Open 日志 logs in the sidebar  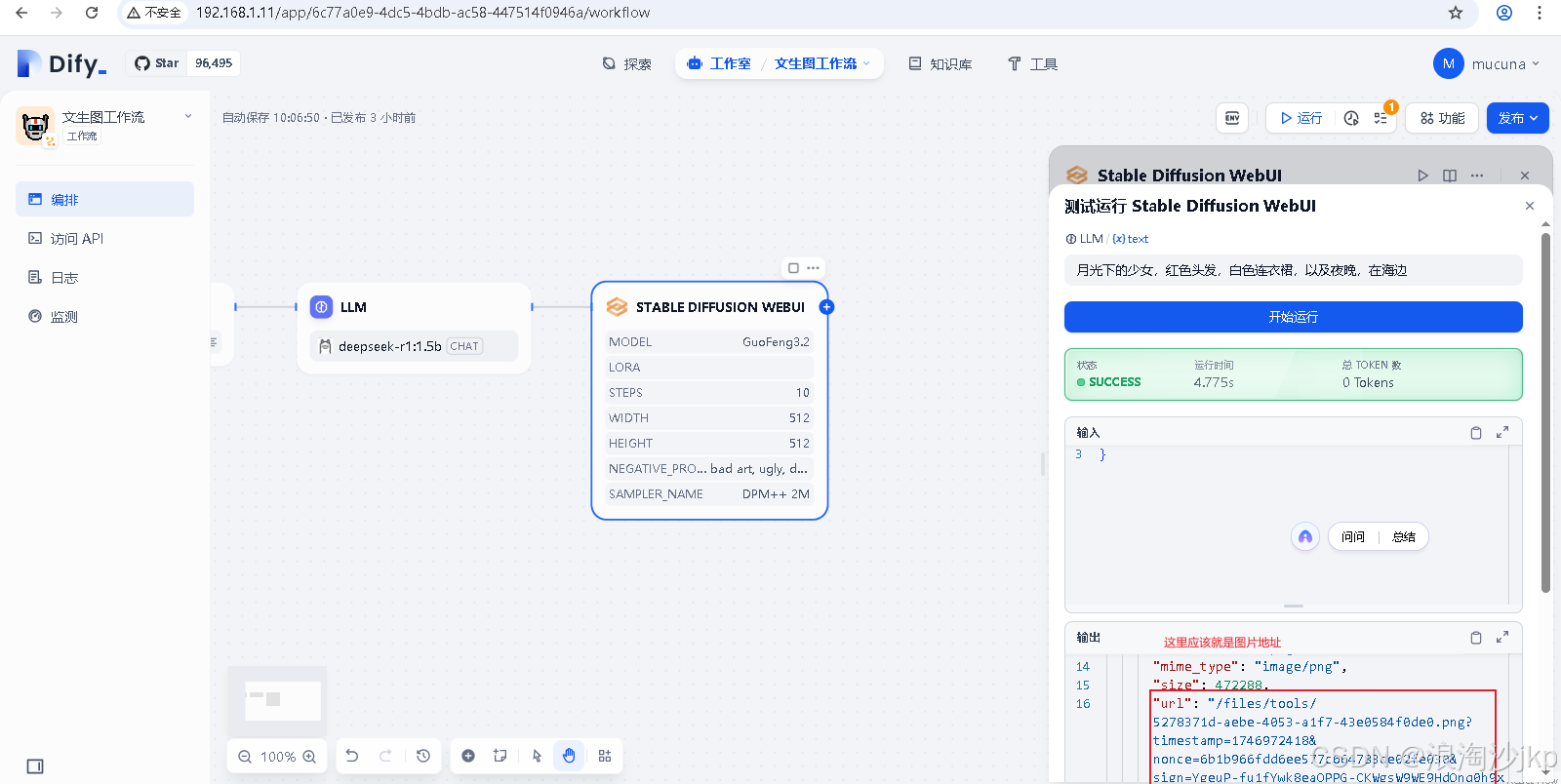click(104, 277)
